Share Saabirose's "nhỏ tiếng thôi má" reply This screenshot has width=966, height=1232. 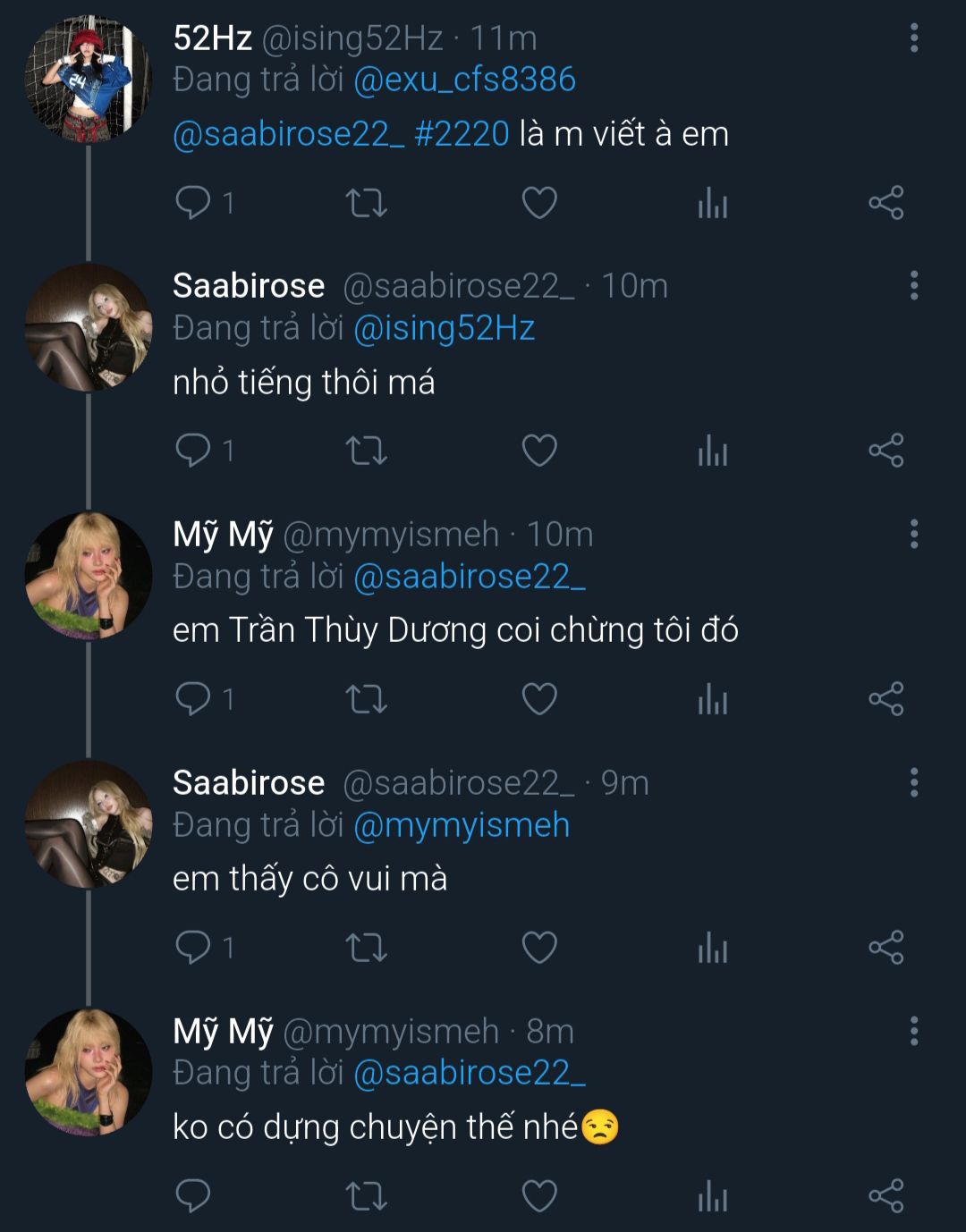pos(886,451)
